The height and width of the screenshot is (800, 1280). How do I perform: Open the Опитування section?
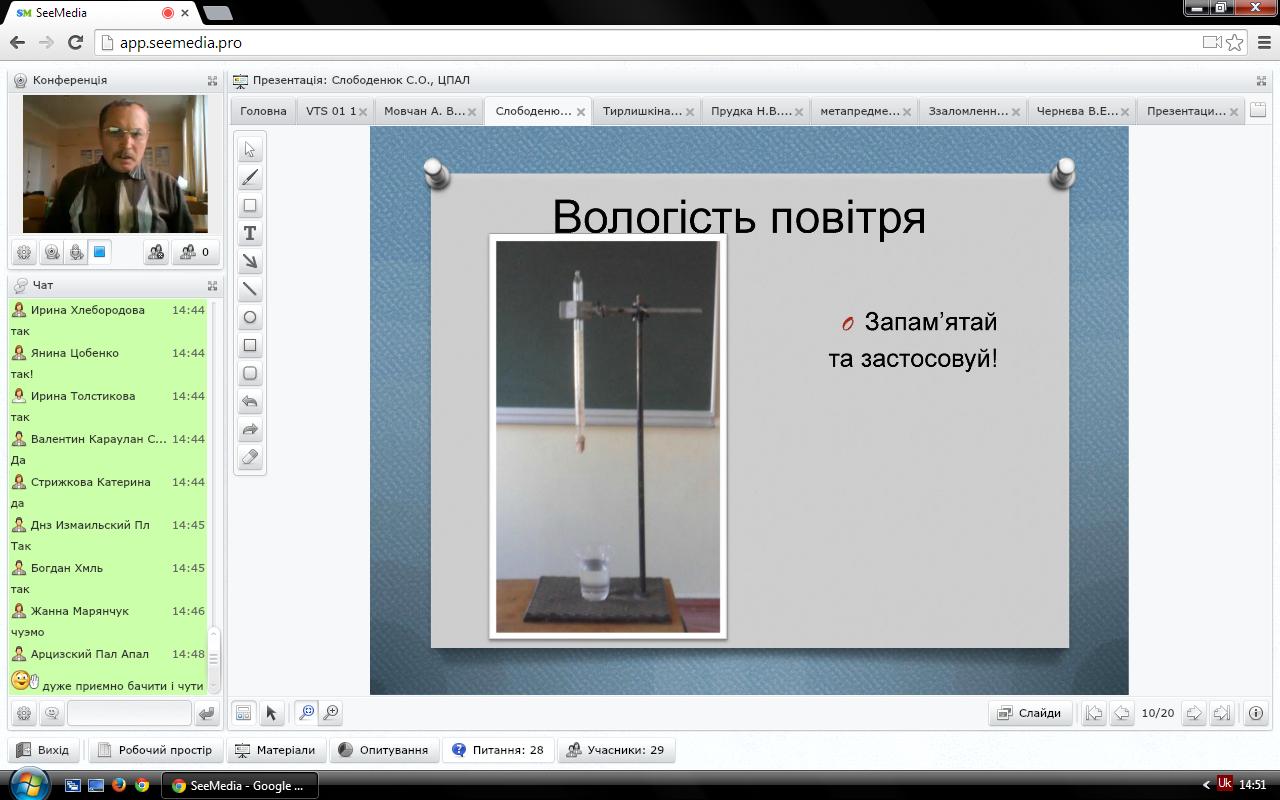point(384,750)
